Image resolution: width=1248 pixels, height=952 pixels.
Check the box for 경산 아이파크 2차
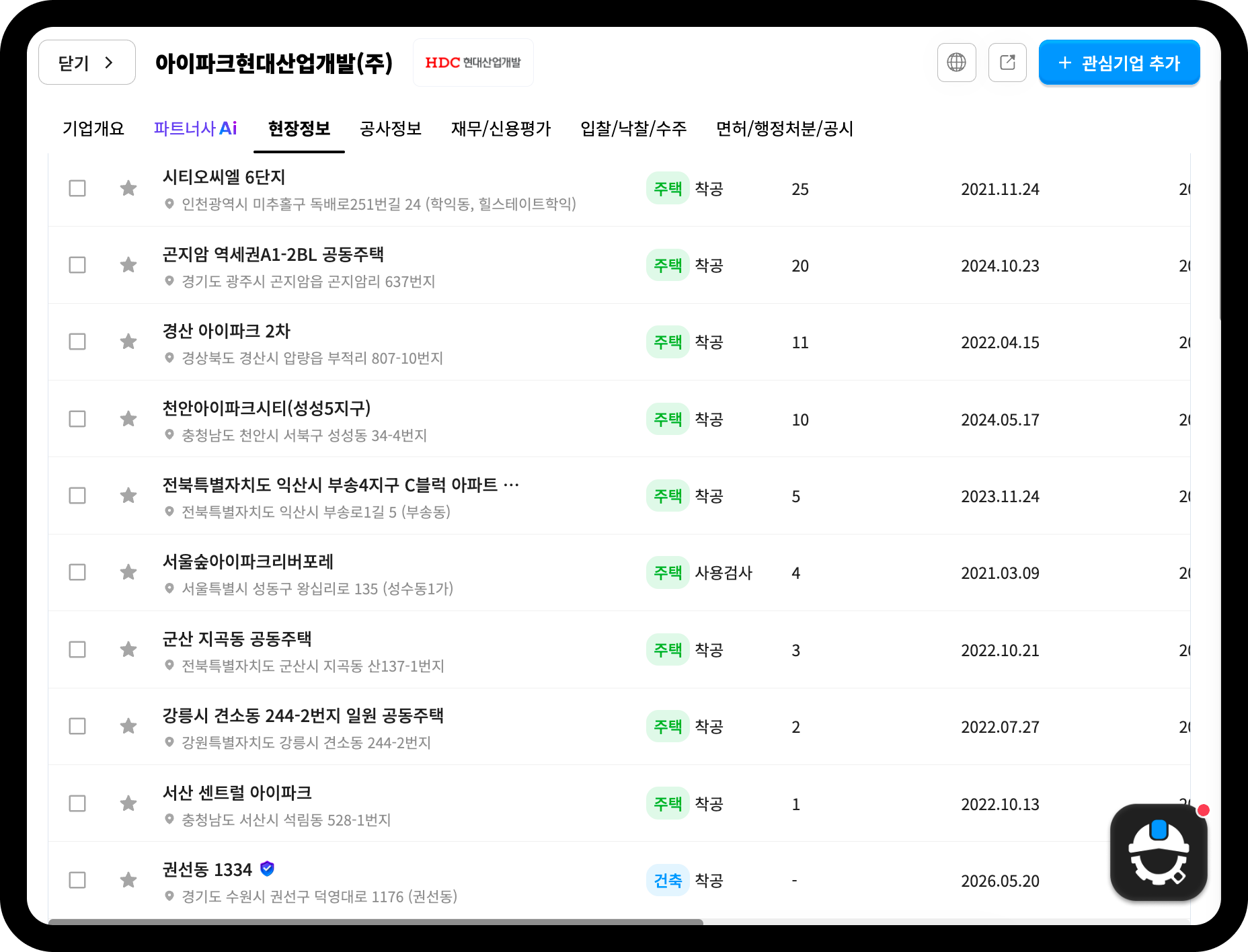[77, 342]
